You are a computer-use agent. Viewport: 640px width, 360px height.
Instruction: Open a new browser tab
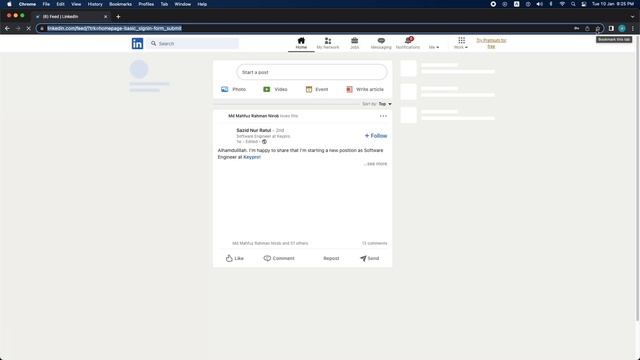pyautogui.click(x=118, y=17)
